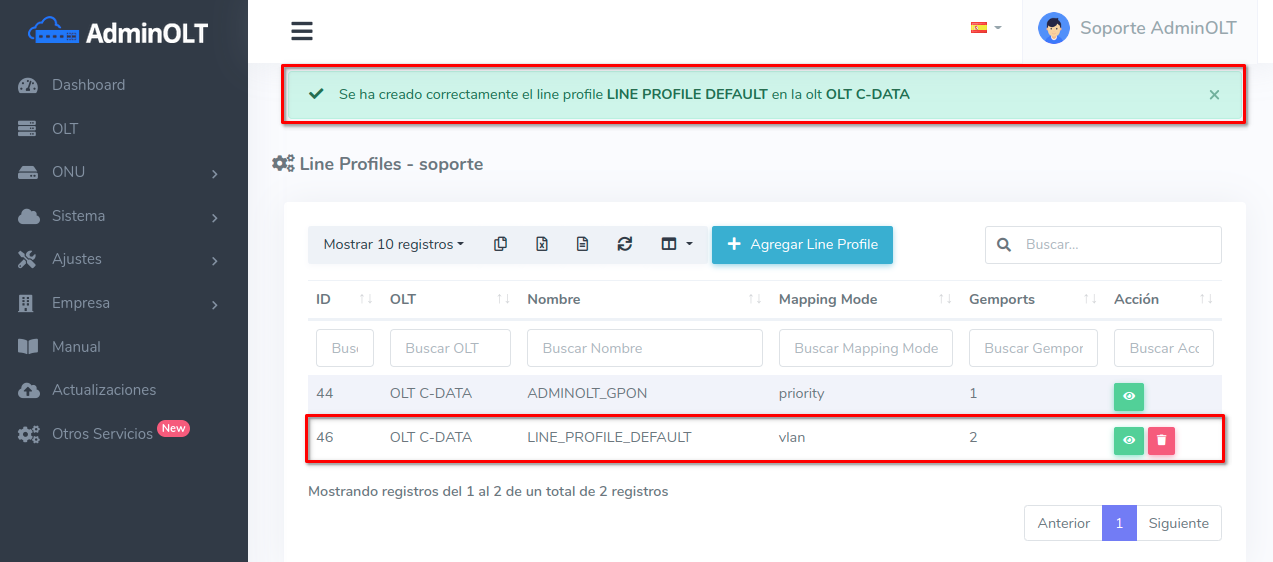Click Agregar Line Profile button

pyautogui.click(x=802, y=244)
